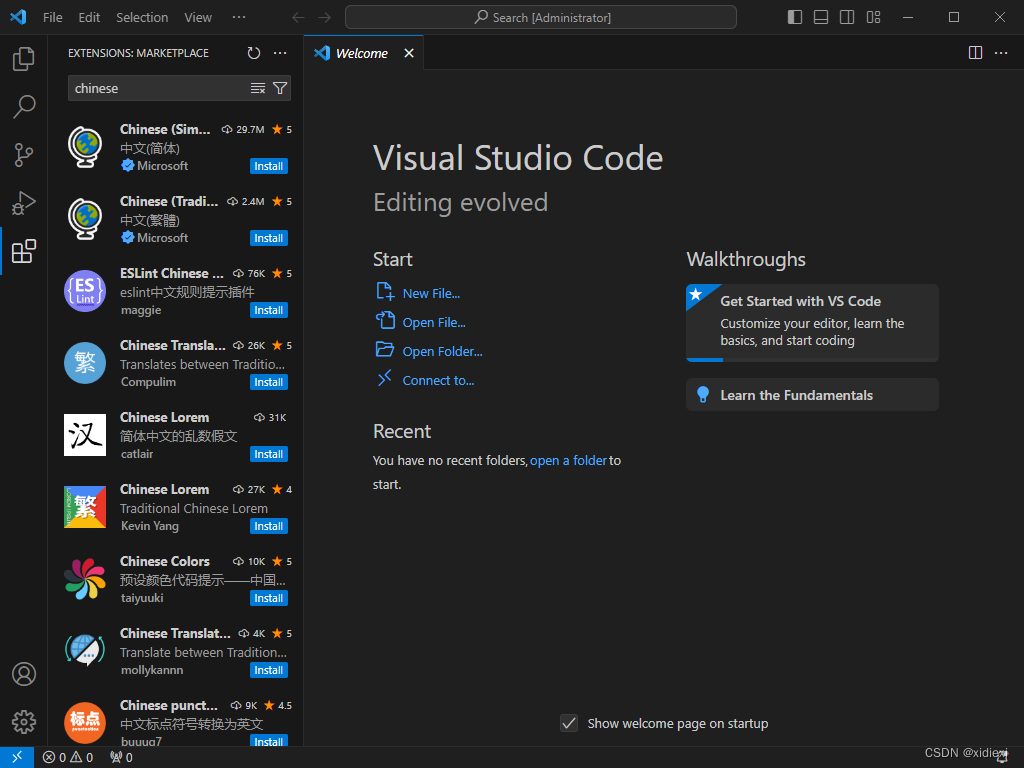
Task: Click the open a folder link
Action: coord(568,460)
